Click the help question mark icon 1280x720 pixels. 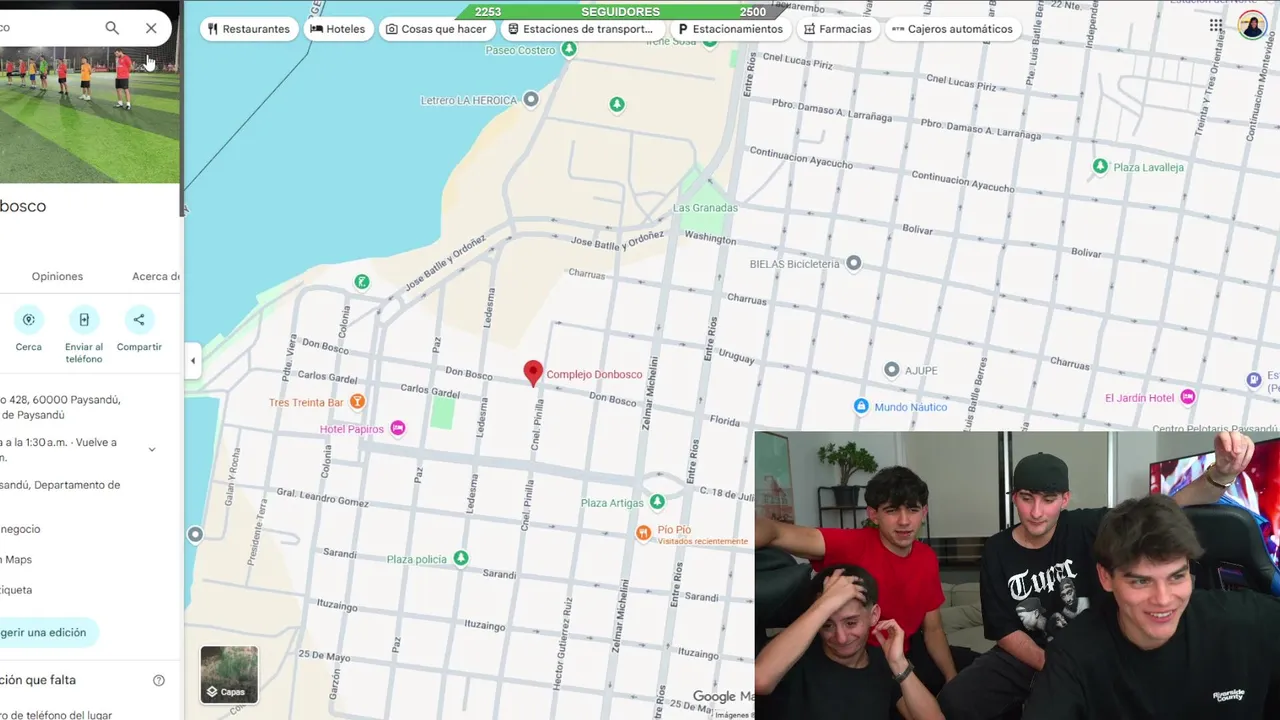pyautogui.click(x=159, y=680)
